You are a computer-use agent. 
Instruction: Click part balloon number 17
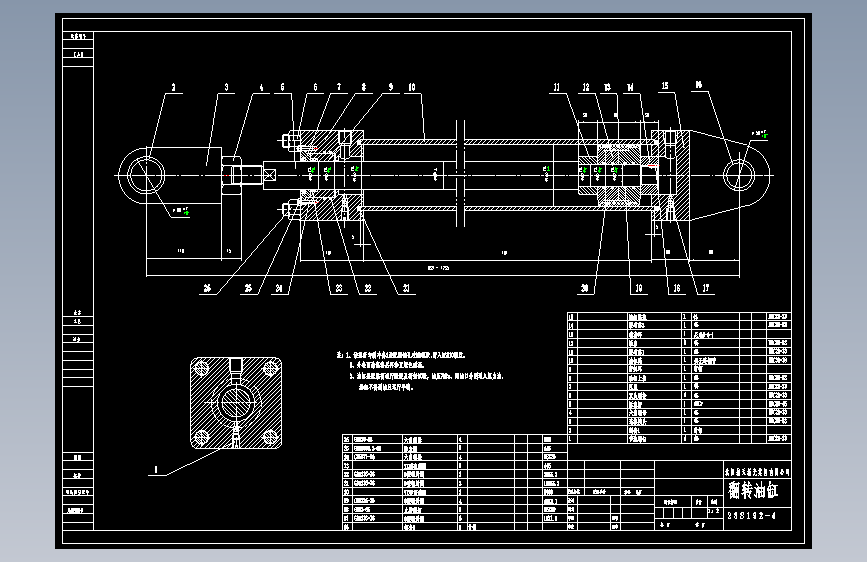tap(706, 288)
